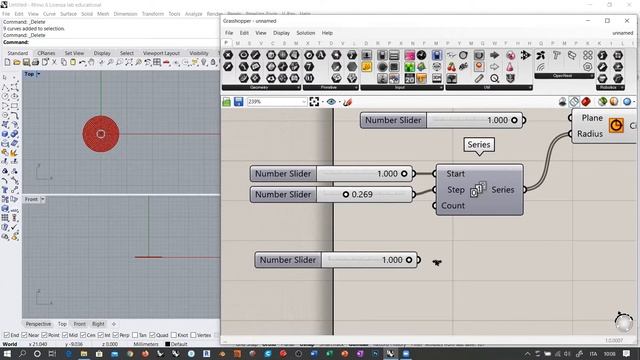Click the Millimeters units in Rhino status bar
Screen dimensions: 640x360
[145, 344]
